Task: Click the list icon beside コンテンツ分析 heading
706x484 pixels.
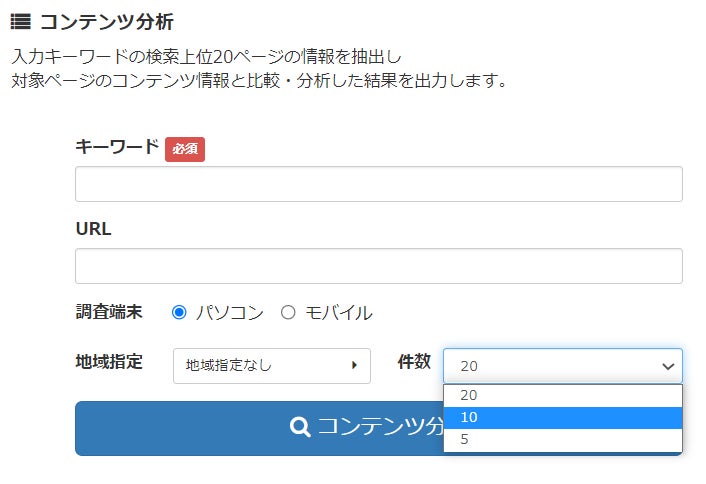Action: (20, 21)
